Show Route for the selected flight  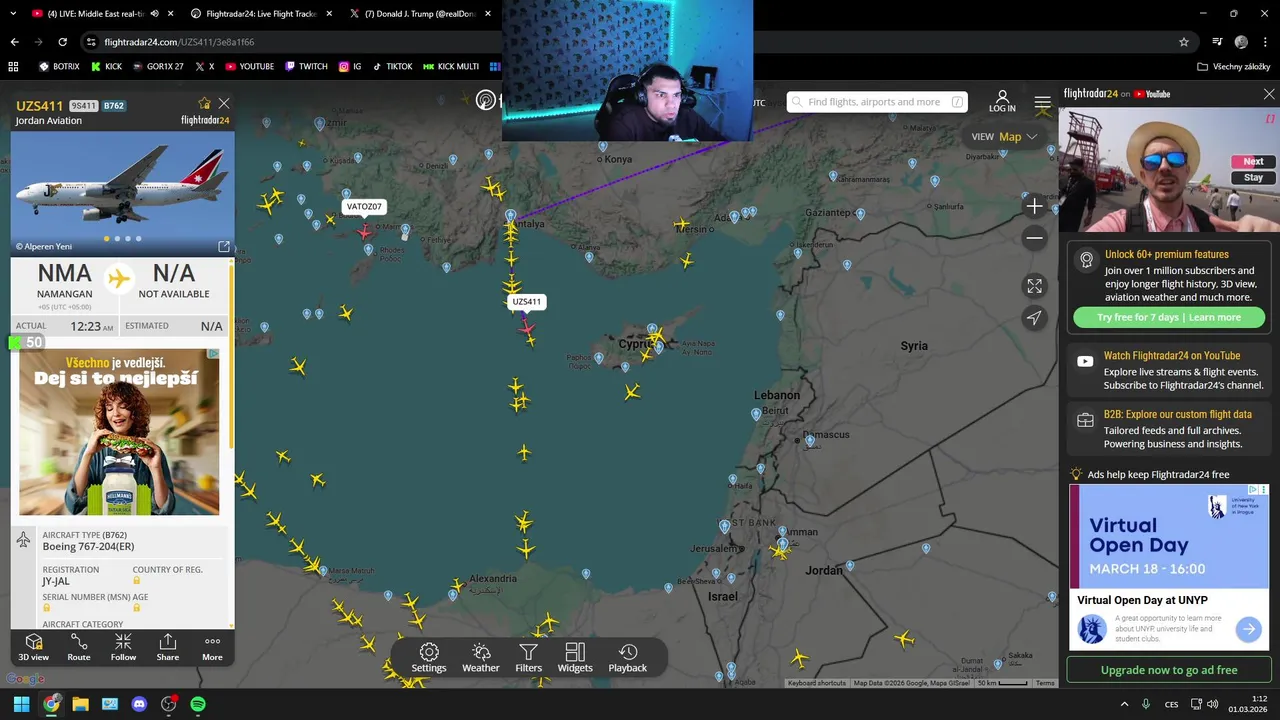tap(79, 647)
